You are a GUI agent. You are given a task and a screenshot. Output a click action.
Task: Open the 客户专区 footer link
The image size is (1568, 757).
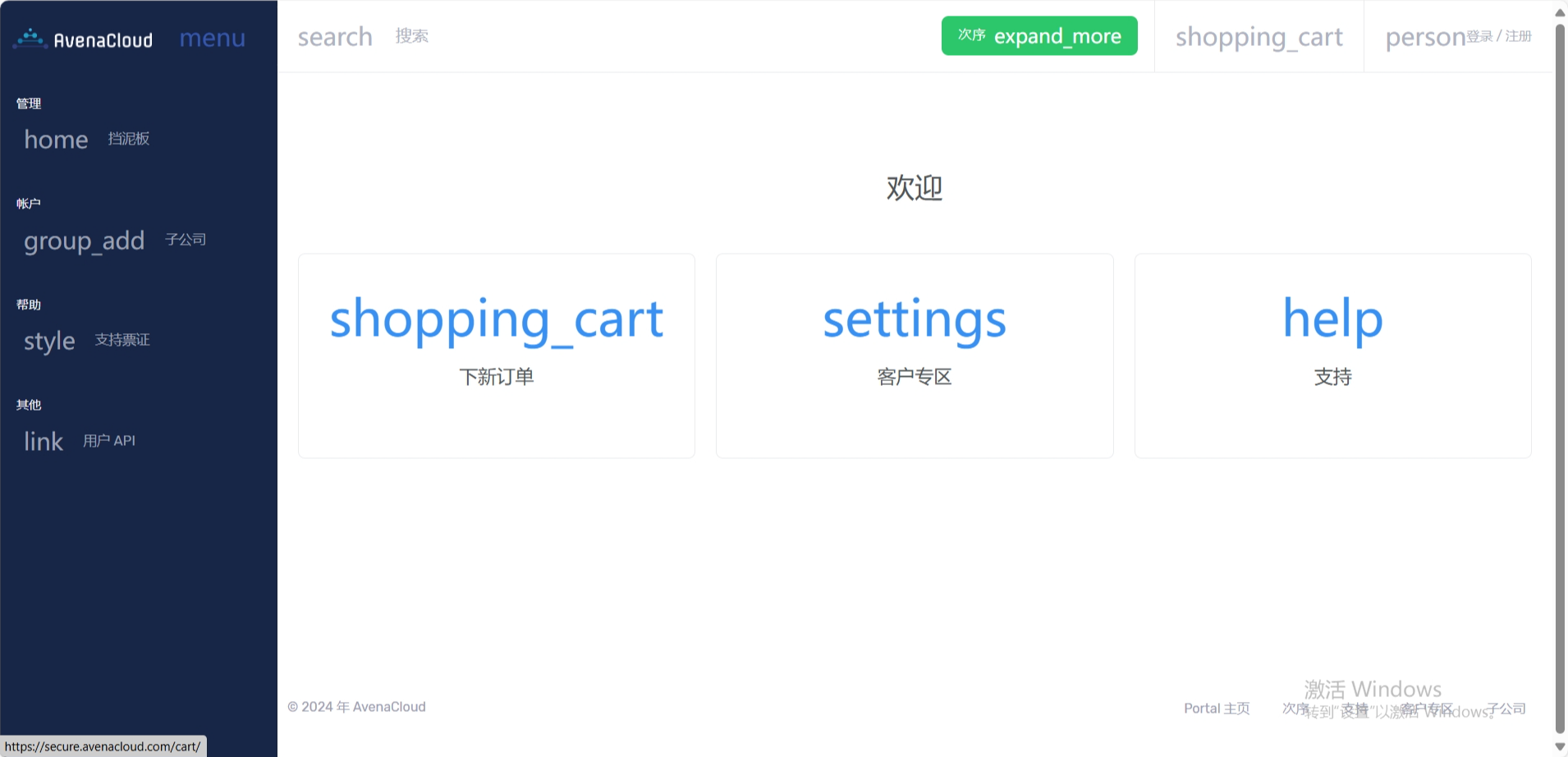click(1426, 709)
